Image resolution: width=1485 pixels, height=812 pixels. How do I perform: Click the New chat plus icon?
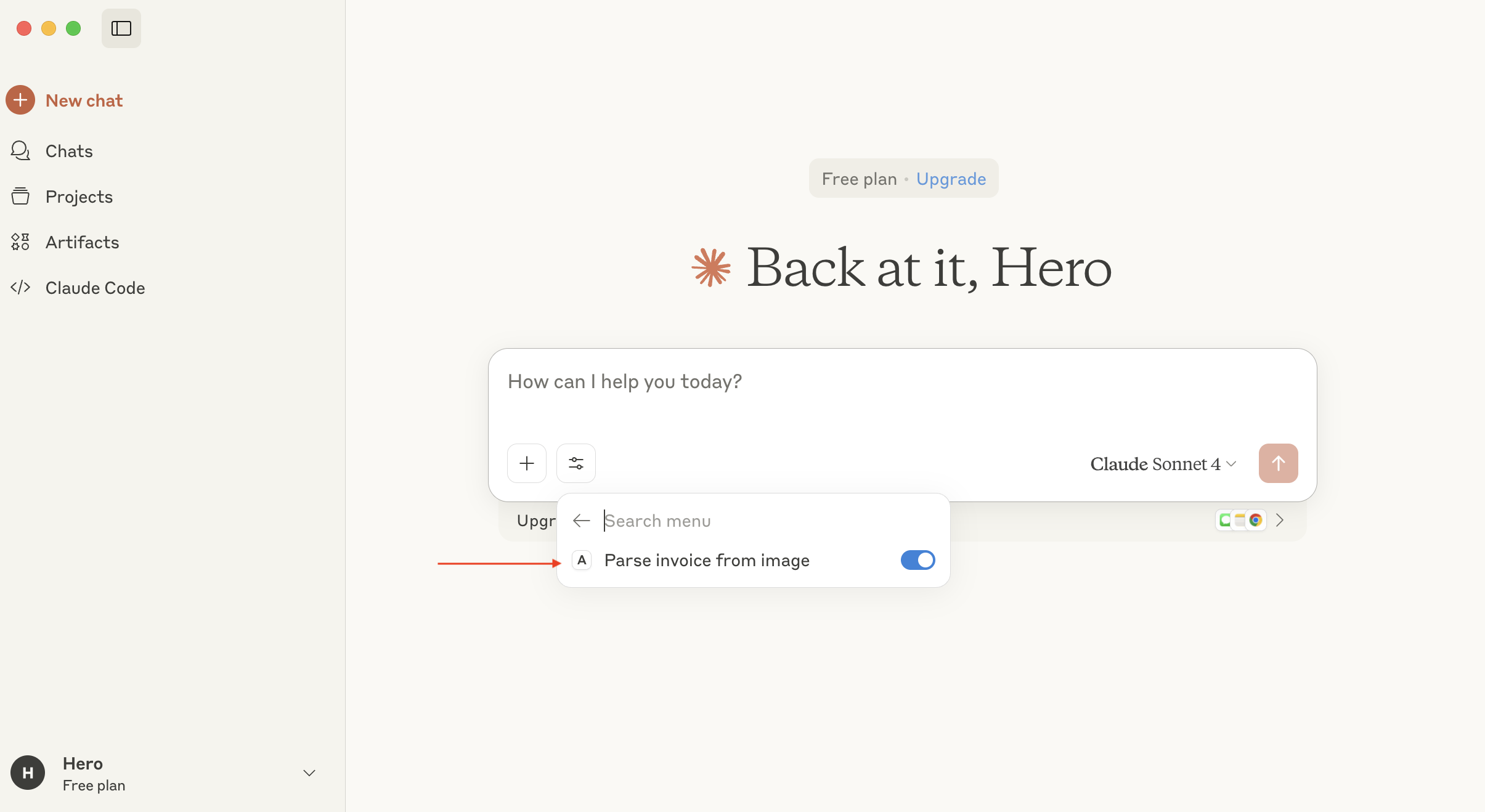tap(20, 100)
